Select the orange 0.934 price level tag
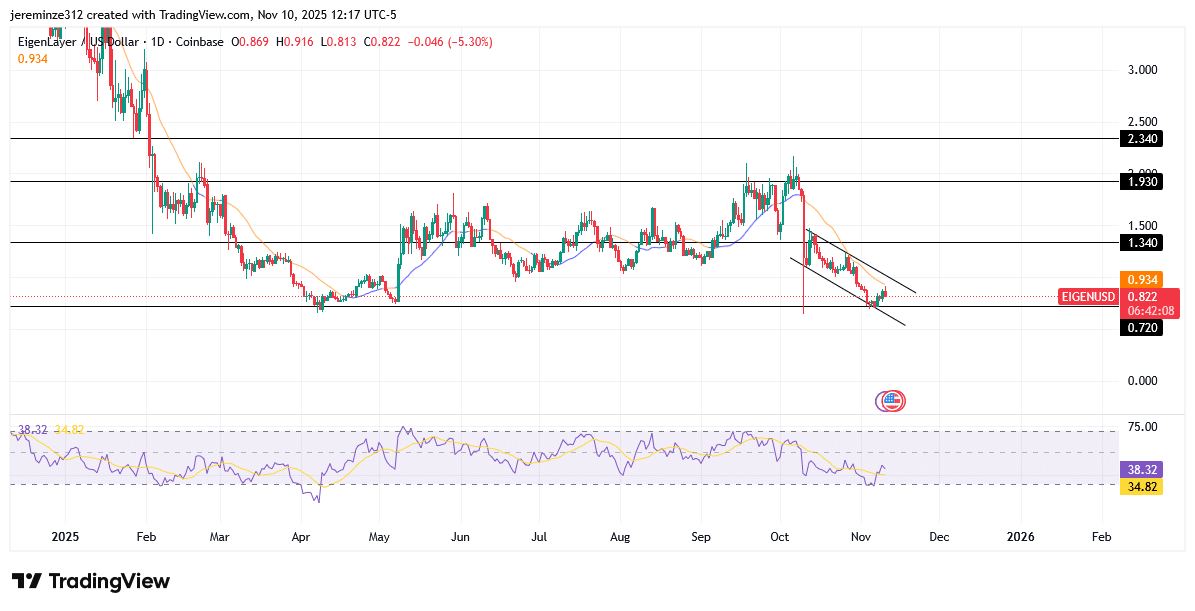This screenshot has width=1195, height=611. (1143, 280)
